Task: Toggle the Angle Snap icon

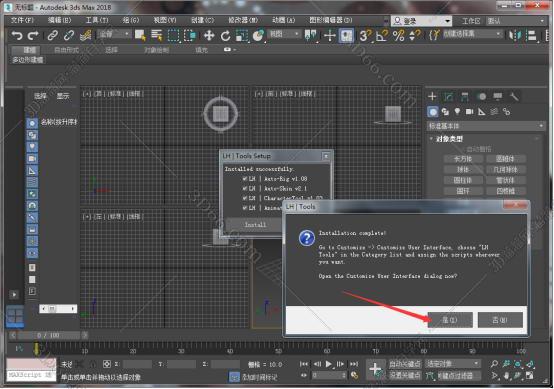Action: (382, 35)
